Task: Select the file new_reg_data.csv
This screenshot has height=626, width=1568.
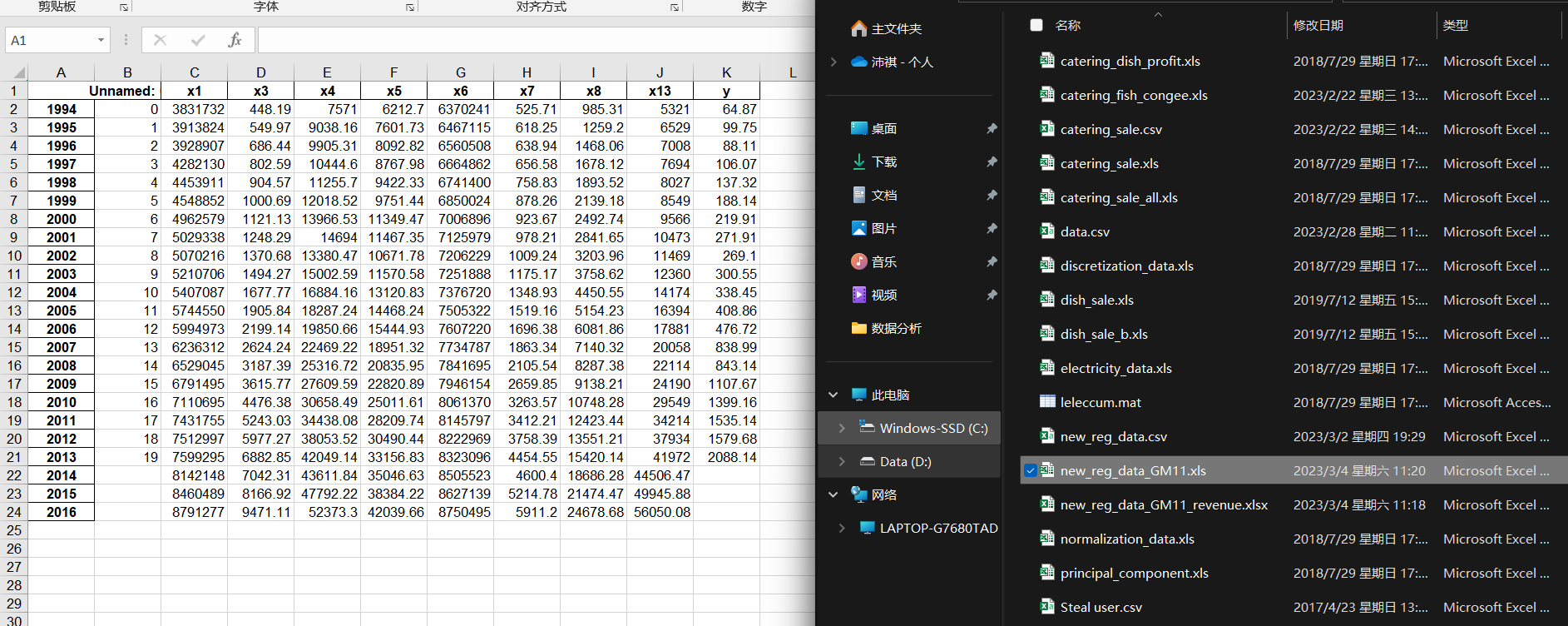Action: click(1113, 437)
